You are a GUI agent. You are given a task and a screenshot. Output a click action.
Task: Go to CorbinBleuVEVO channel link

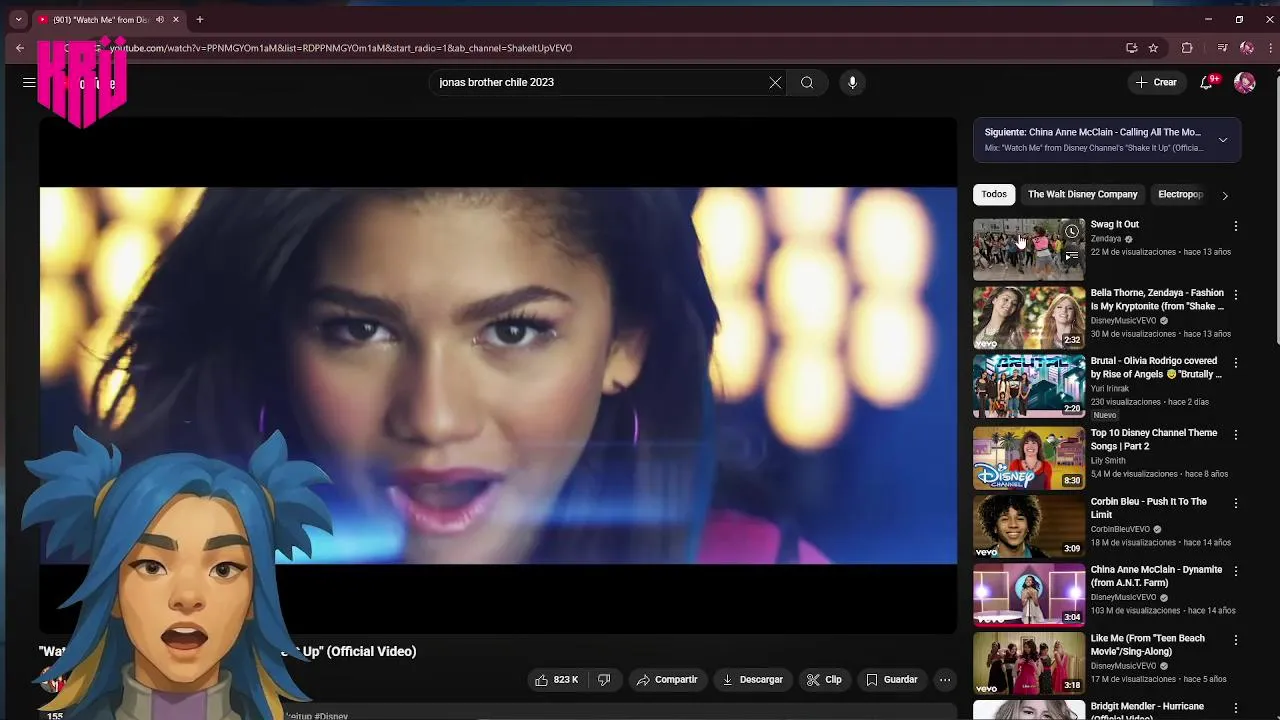click(x=1120, y=529)
